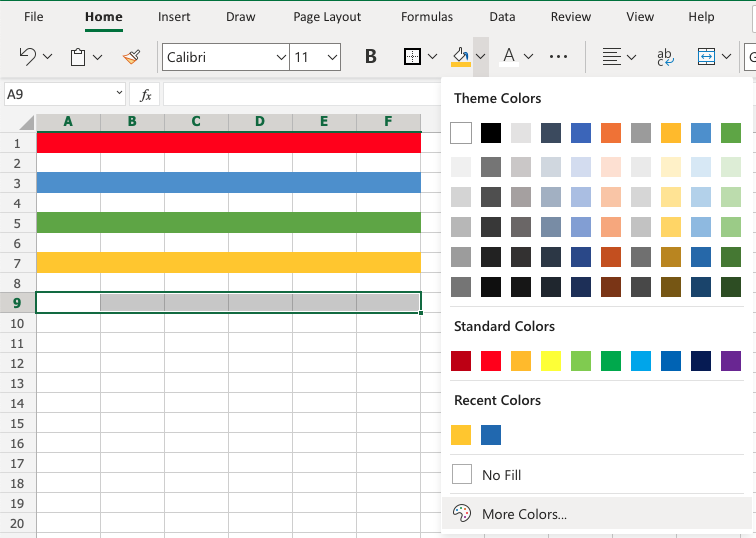Open the More Options ellipsis in toolbar

[559, 57]
